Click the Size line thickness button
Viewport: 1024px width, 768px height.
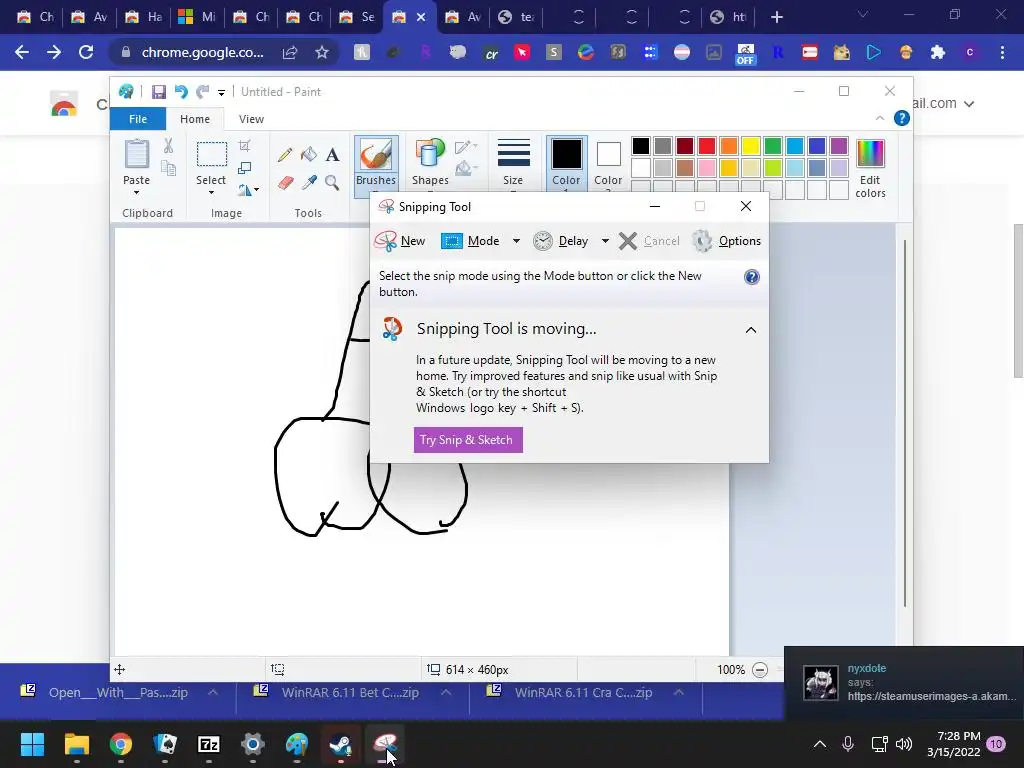pyautogui.click(x=513, y=163)
